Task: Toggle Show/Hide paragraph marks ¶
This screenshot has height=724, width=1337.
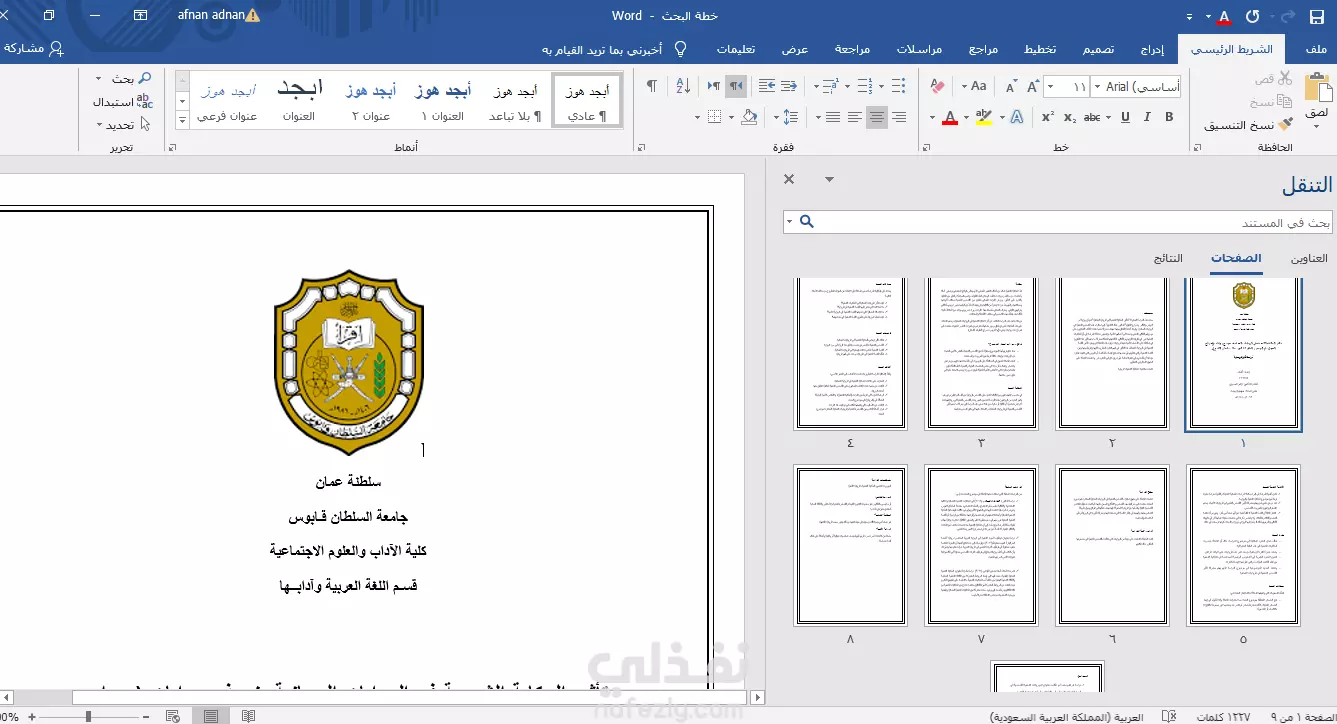Action: (652, 86)
